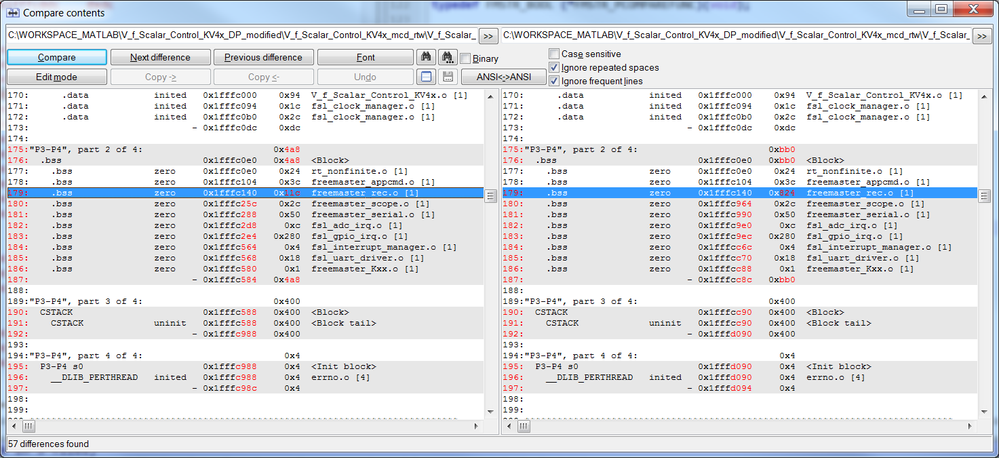Select line 170 V_f_Scalar_Control_KV4x.o in left pane
999x458 pixels.
[x=245, y=95]
